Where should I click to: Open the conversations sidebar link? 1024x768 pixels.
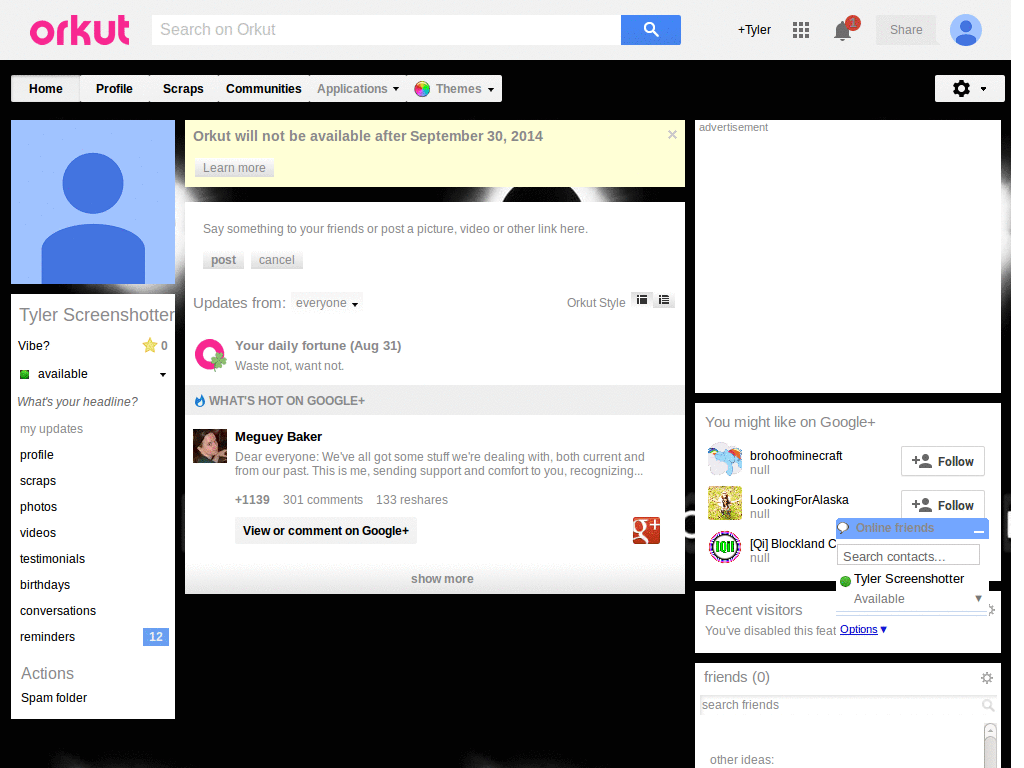click(58, 611)
